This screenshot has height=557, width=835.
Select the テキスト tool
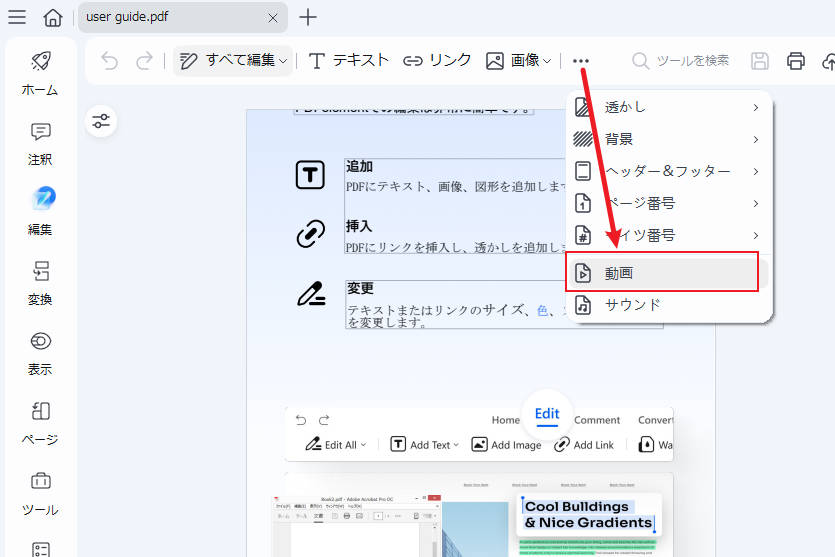tap(349, 61)
